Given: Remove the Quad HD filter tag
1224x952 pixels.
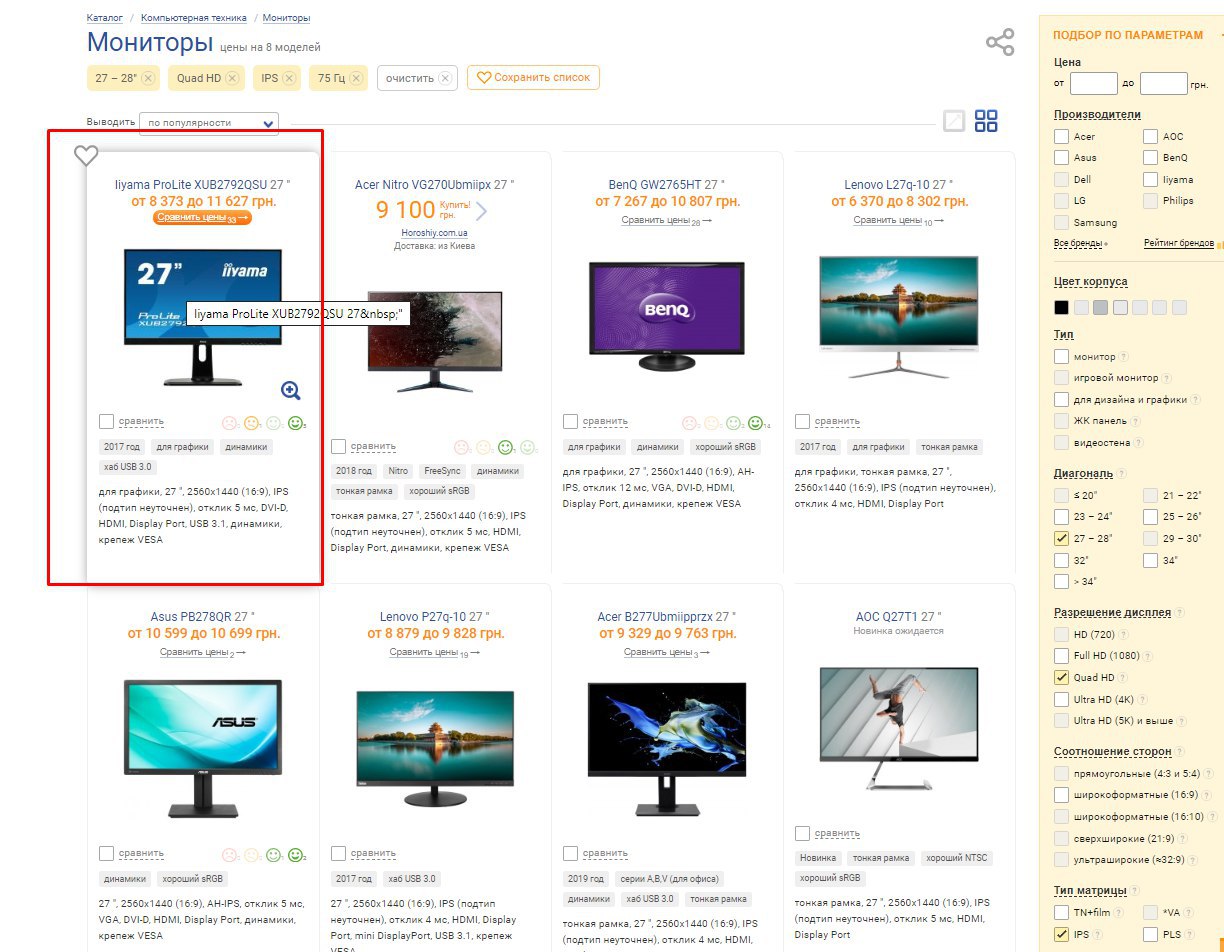Looking at the screenshot, I should point(232,78).
